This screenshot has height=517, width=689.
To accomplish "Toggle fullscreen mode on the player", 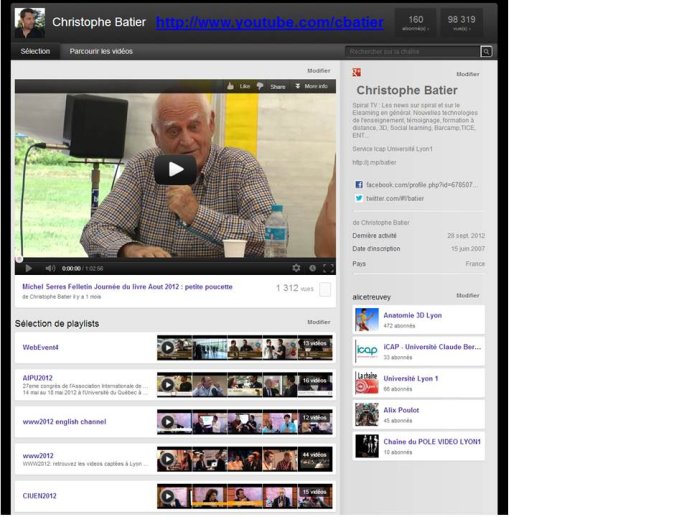I will pyautogui.click(x=328, y=268).
